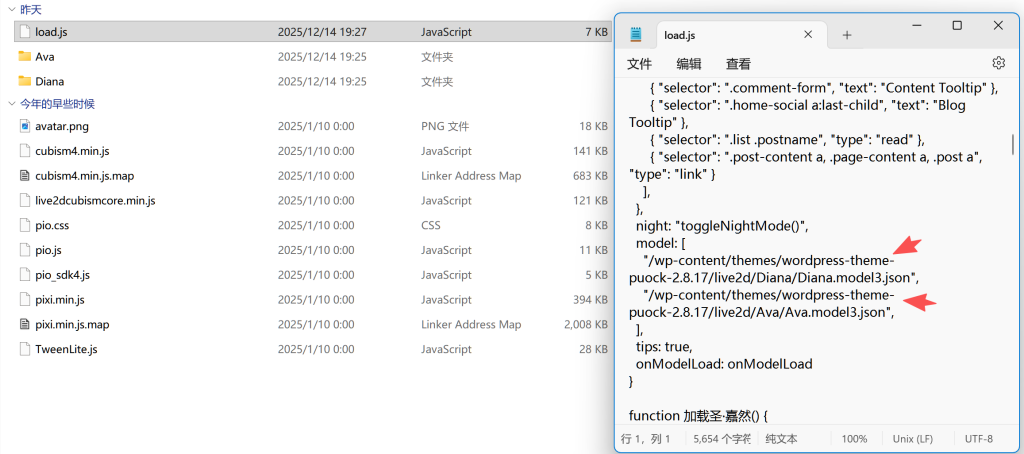Click the 'night: "toggleNightMode()"' line in editor

tap(723, 227)
